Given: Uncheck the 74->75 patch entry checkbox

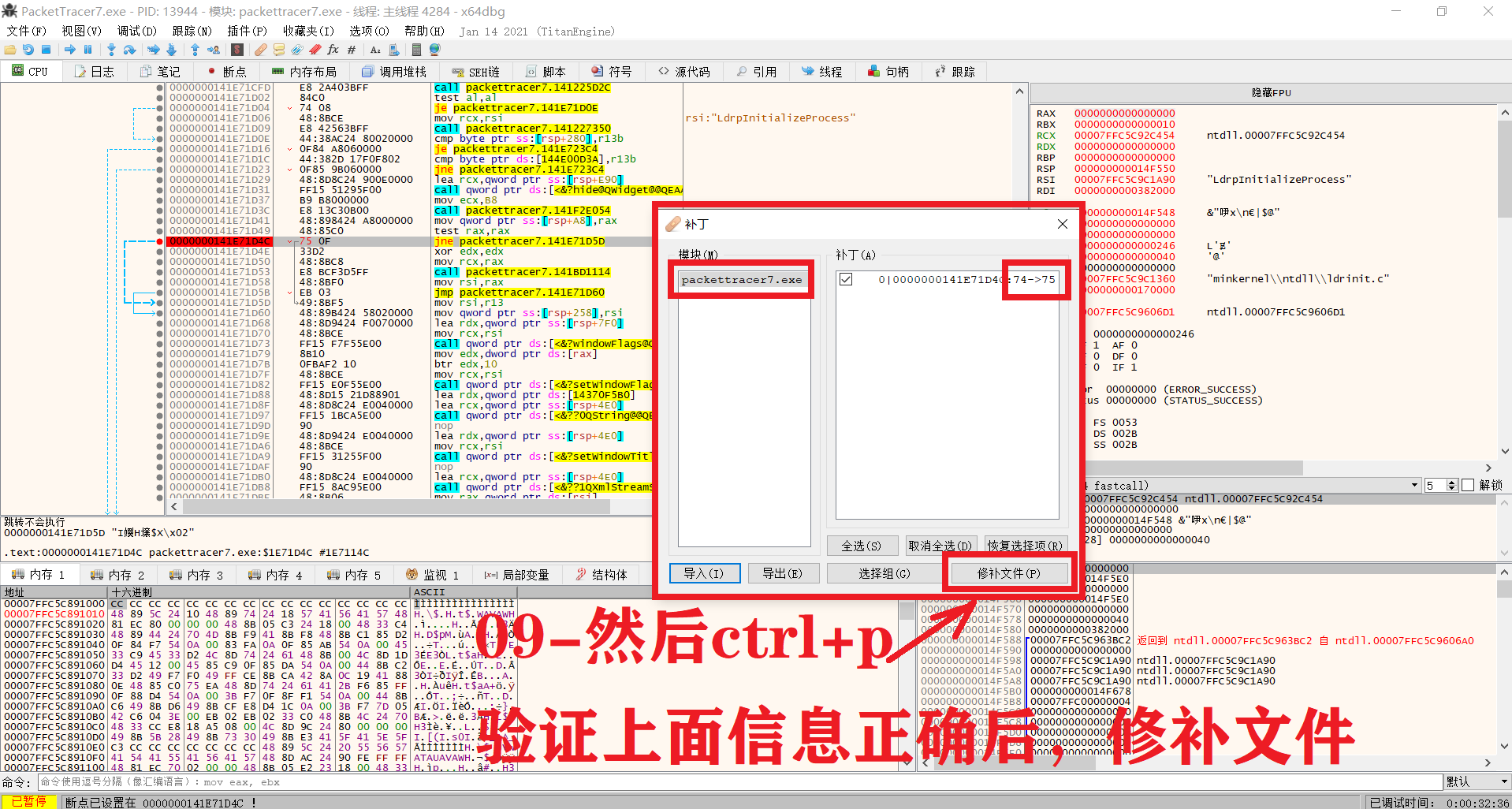Looking at the screenshot, I should (846, 280).
